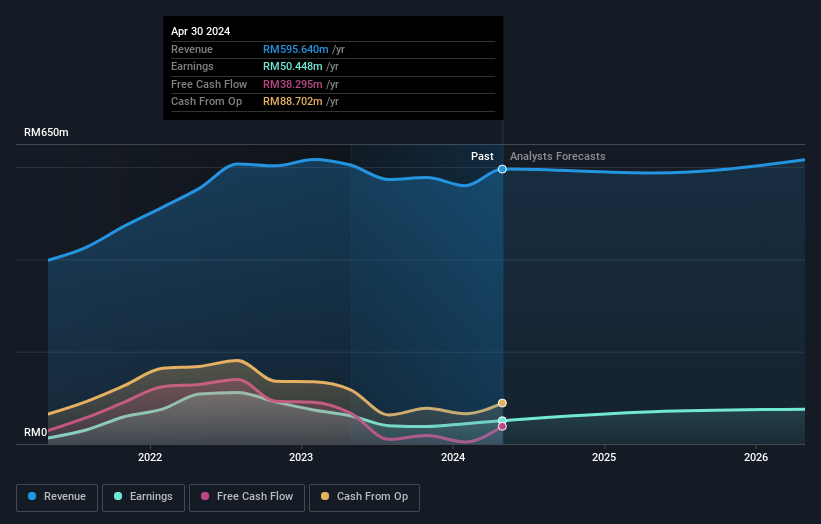Click the RM50.448m earnings value
Image resolution: width=821 pixels, height=524 pixels.
coord(293,66)
